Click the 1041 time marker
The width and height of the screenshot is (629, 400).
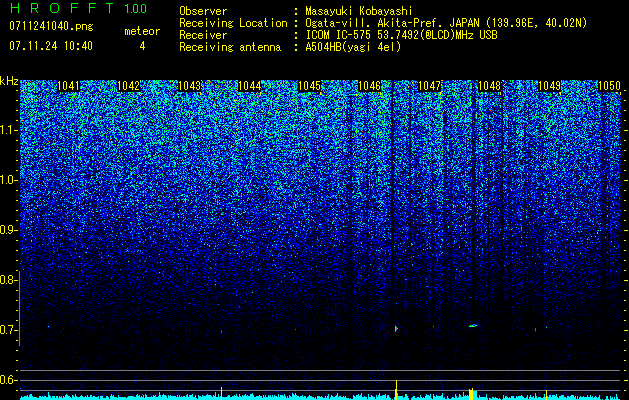pos(69,86)
